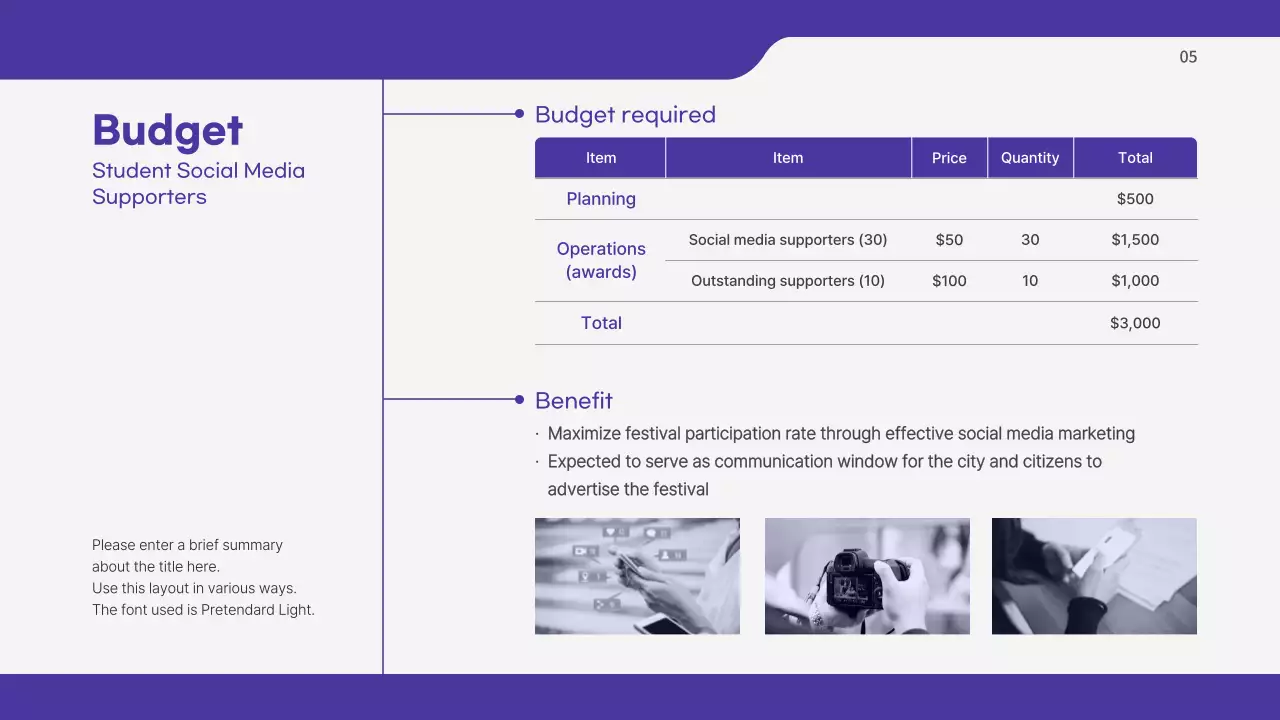Viewport: 1280px width, 720px height.
Task: Click the 'Outstanding supporters (10)' cell
Action: point(788,281)
